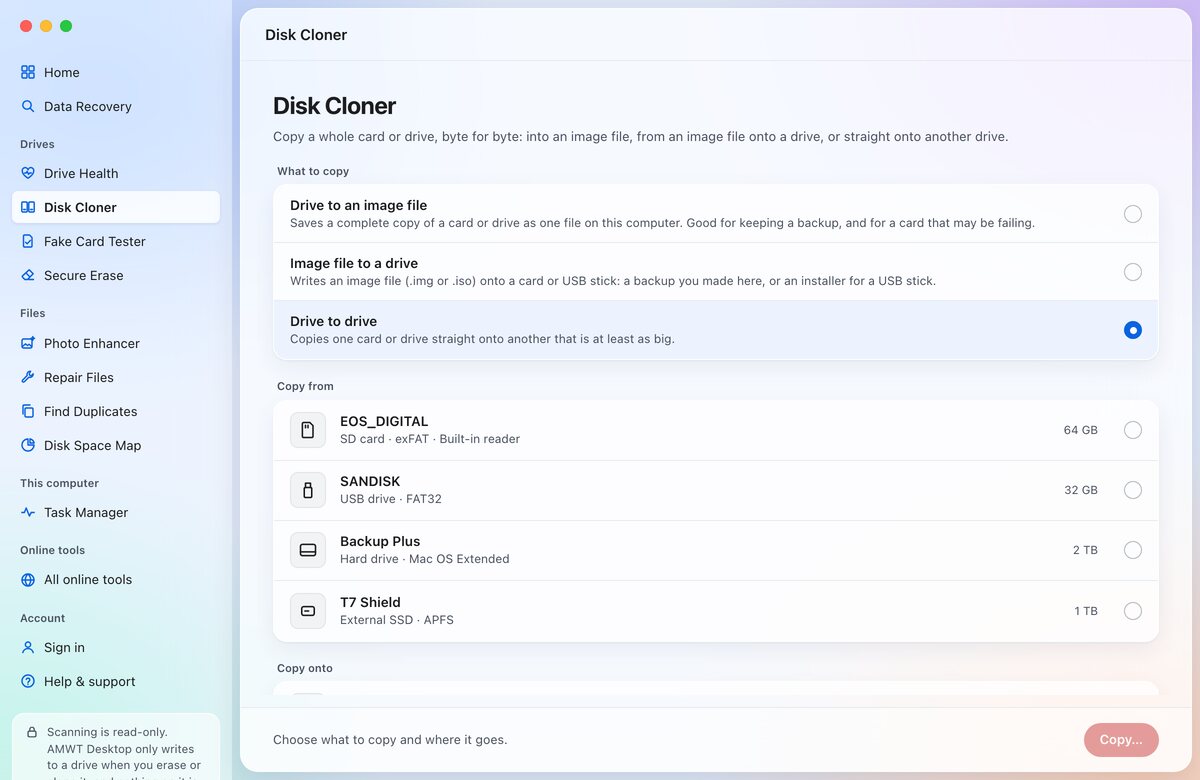Click the 2 TB size value

[x=1085, y=550]
